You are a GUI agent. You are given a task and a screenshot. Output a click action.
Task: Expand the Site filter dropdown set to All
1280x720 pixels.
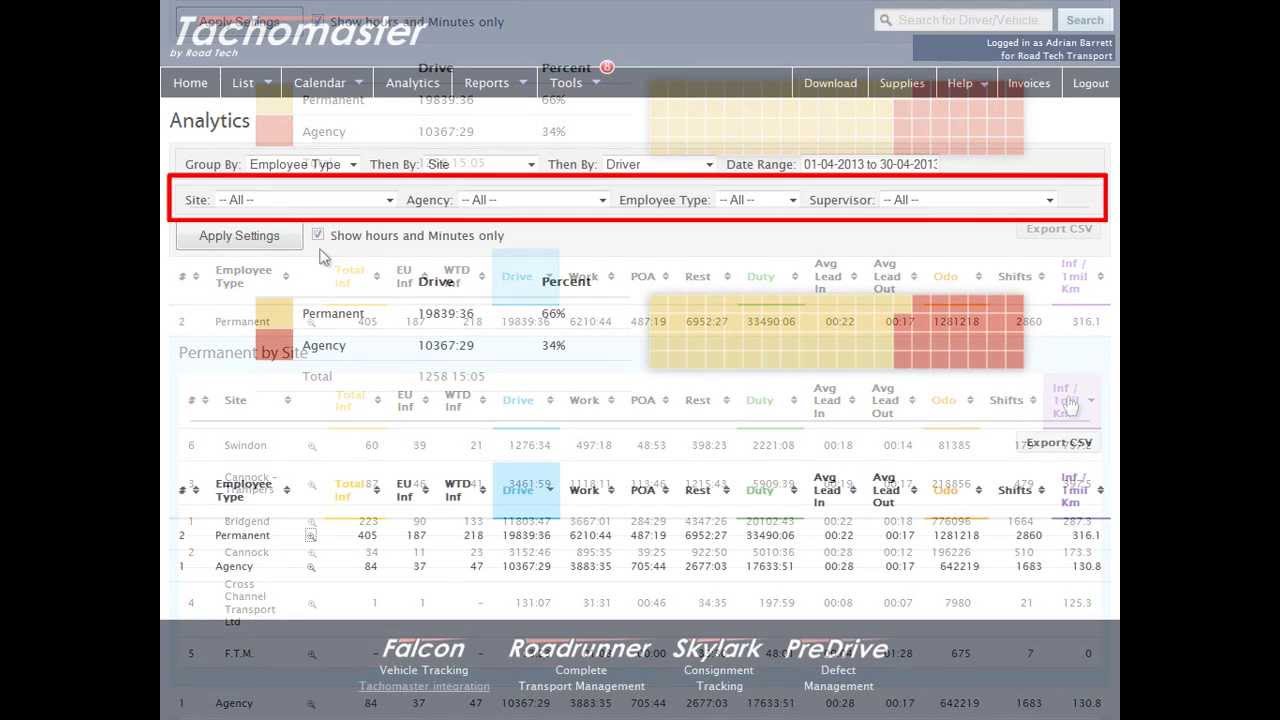coord(305,200)
